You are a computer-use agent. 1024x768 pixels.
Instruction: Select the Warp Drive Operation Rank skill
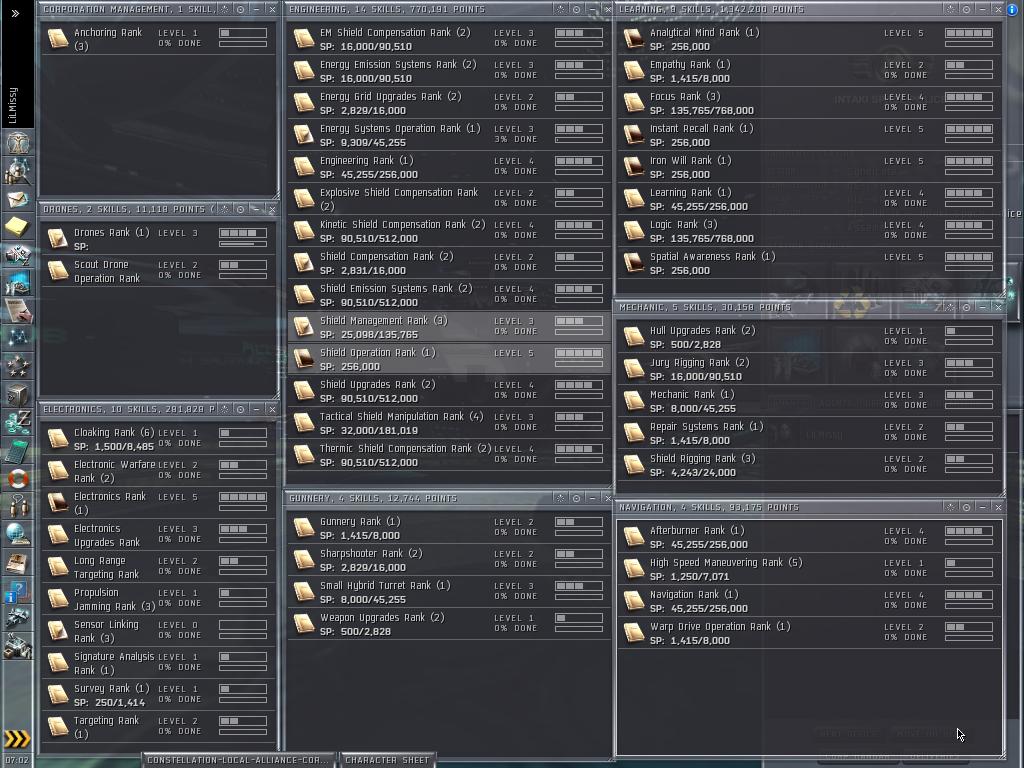(x=810, y=633)
